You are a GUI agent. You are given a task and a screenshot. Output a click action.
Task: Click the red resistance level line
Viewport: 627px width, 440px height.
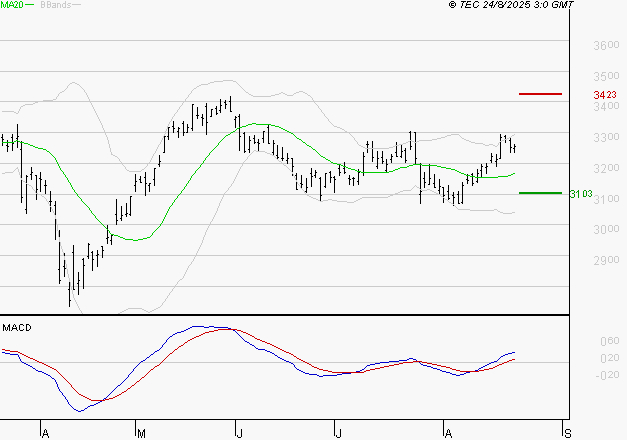pos(540,94)
